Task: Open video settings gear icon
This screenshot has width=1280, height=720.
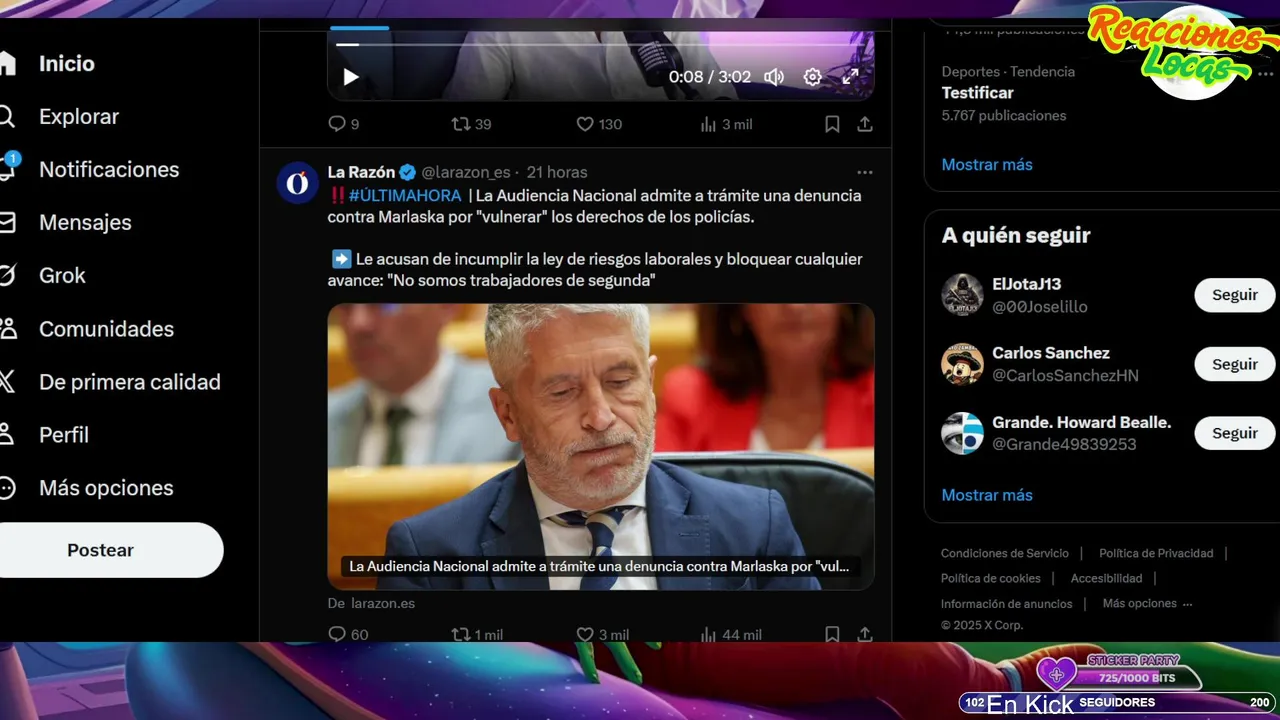Action: coord(813,77)
